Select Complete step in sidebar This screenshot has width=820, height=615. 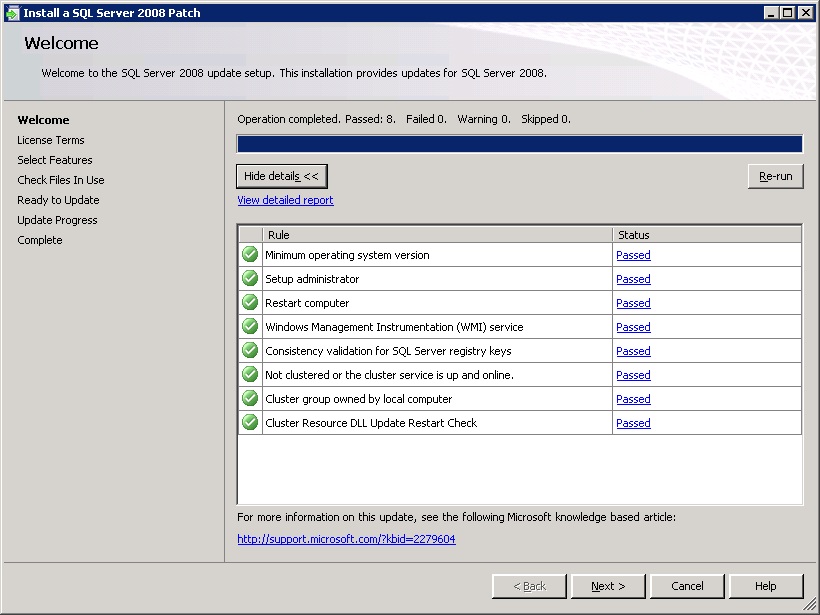pos(40,240)
